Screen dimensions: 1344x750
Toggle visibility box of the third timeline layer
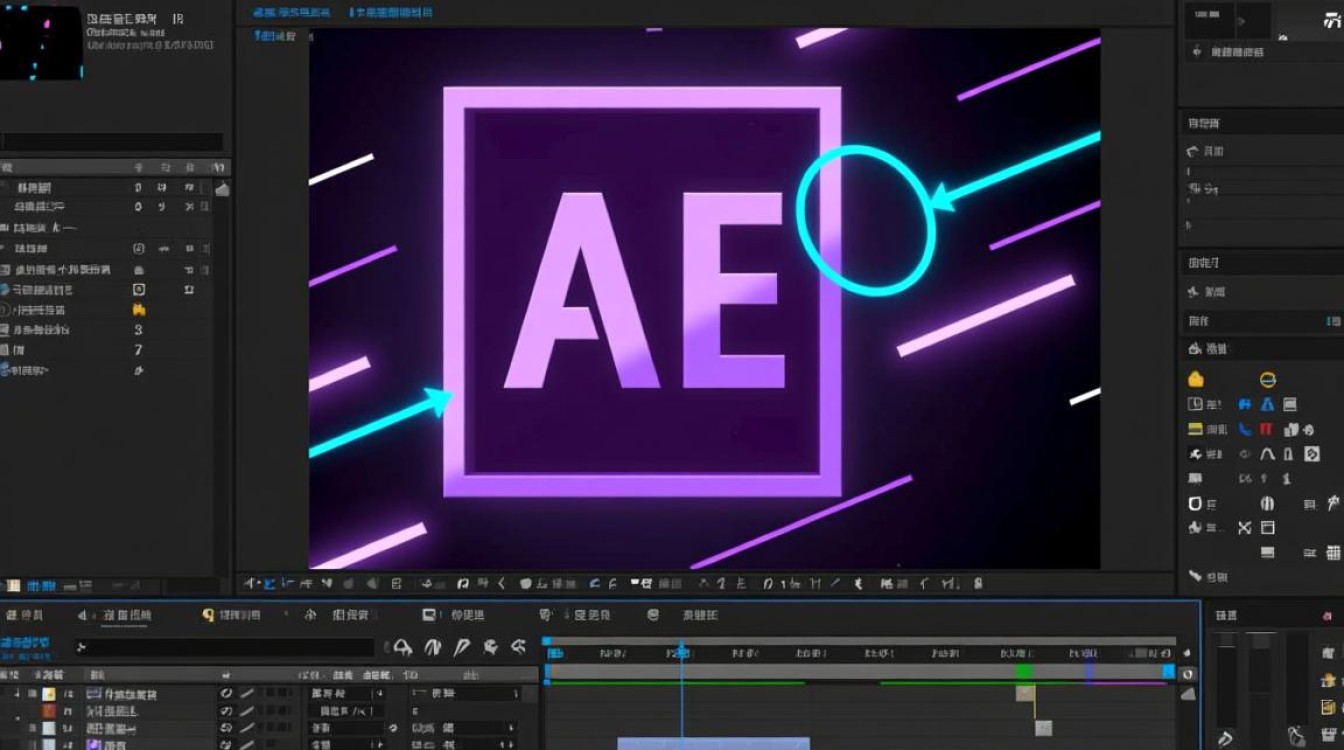32,729
